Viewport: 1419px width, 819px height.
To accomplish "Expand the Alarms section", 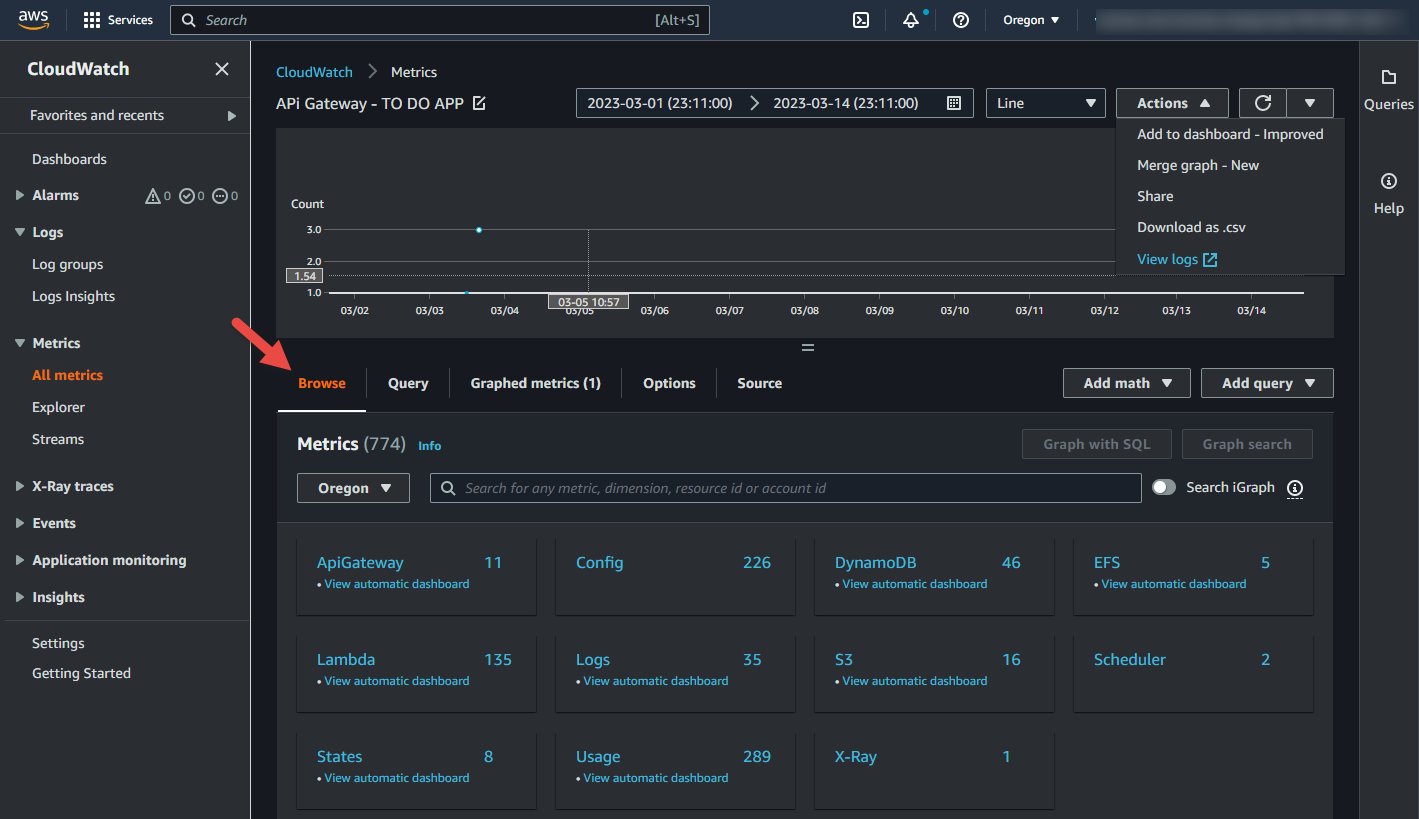I will pos(20,195).
